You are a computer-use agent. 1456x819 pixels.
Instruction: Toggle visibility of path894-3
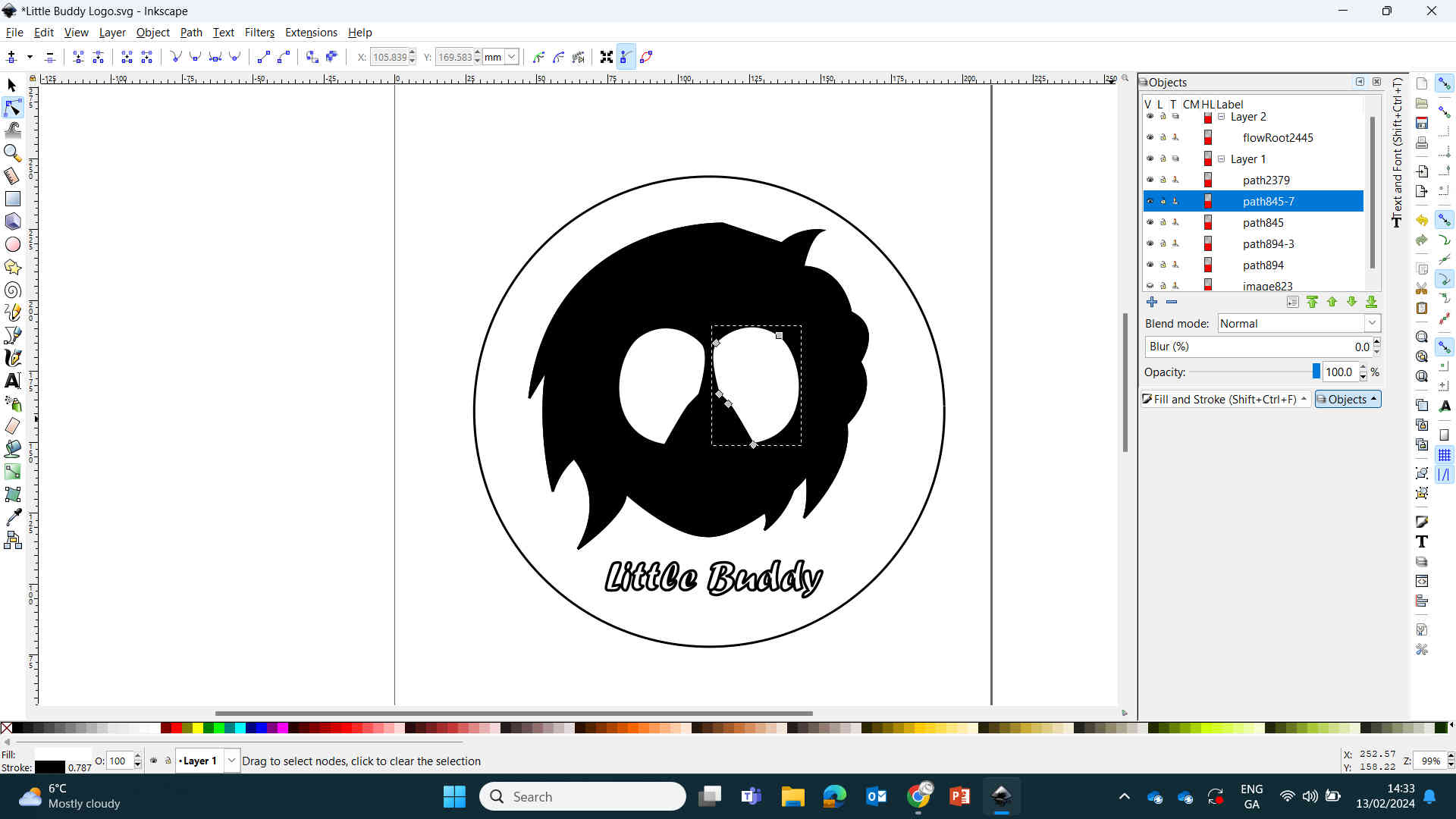tap(1150, 243)
